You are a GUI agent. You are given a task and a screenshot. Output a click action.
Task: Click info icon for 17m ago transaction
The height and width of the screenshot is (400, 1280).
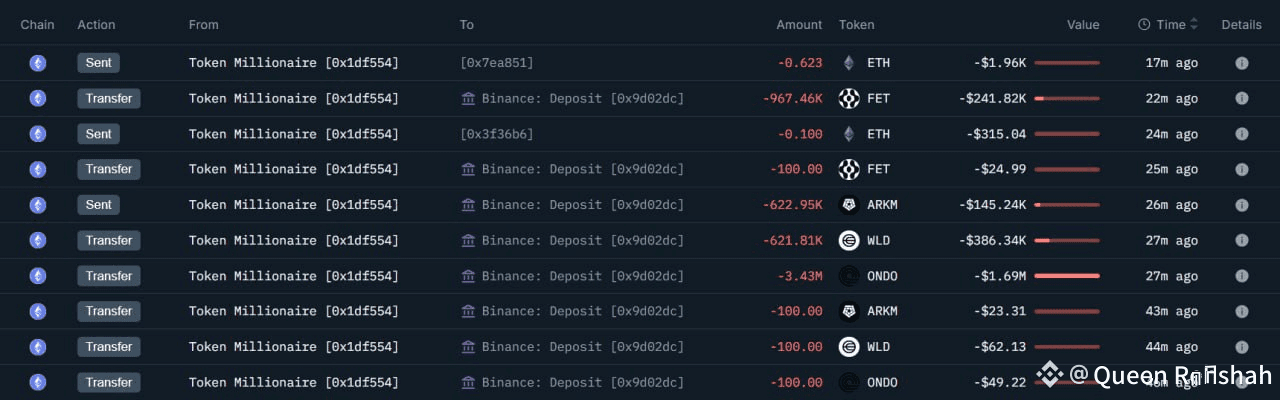1241,63
